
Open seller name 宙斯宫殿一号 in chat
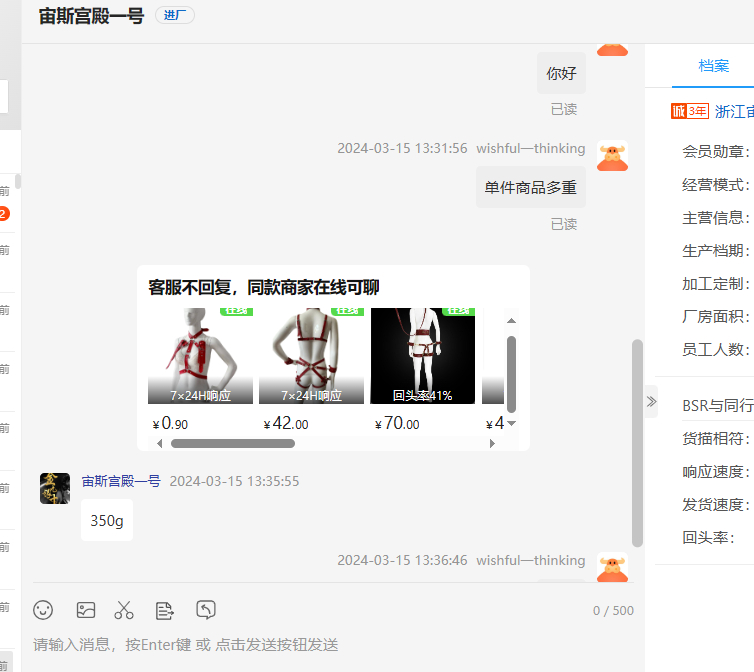121,481
